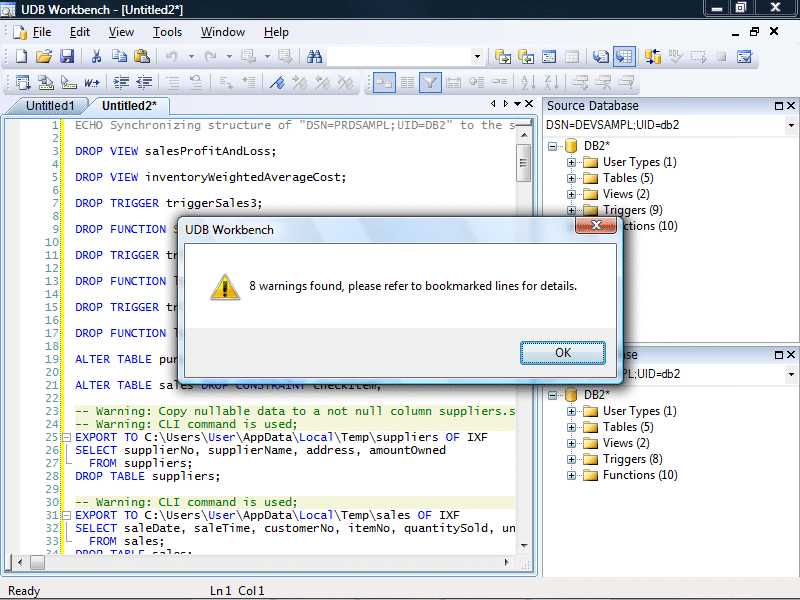Viewport: 800px width, 600px height.
Task: Click the window-with-checkmark icon at toolbar end
Action: point(745,57)
